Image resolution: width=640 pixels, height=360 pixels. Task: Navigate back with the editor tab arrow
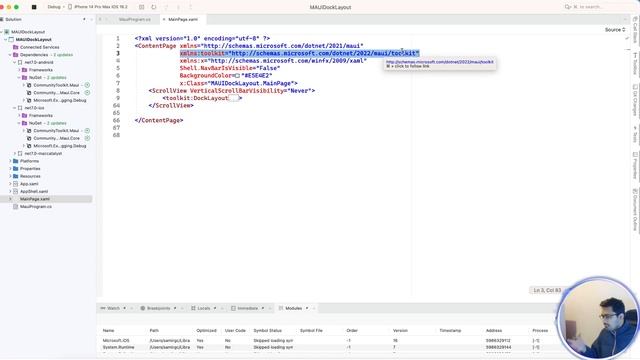pyautogui.click(x=100, y=19)
